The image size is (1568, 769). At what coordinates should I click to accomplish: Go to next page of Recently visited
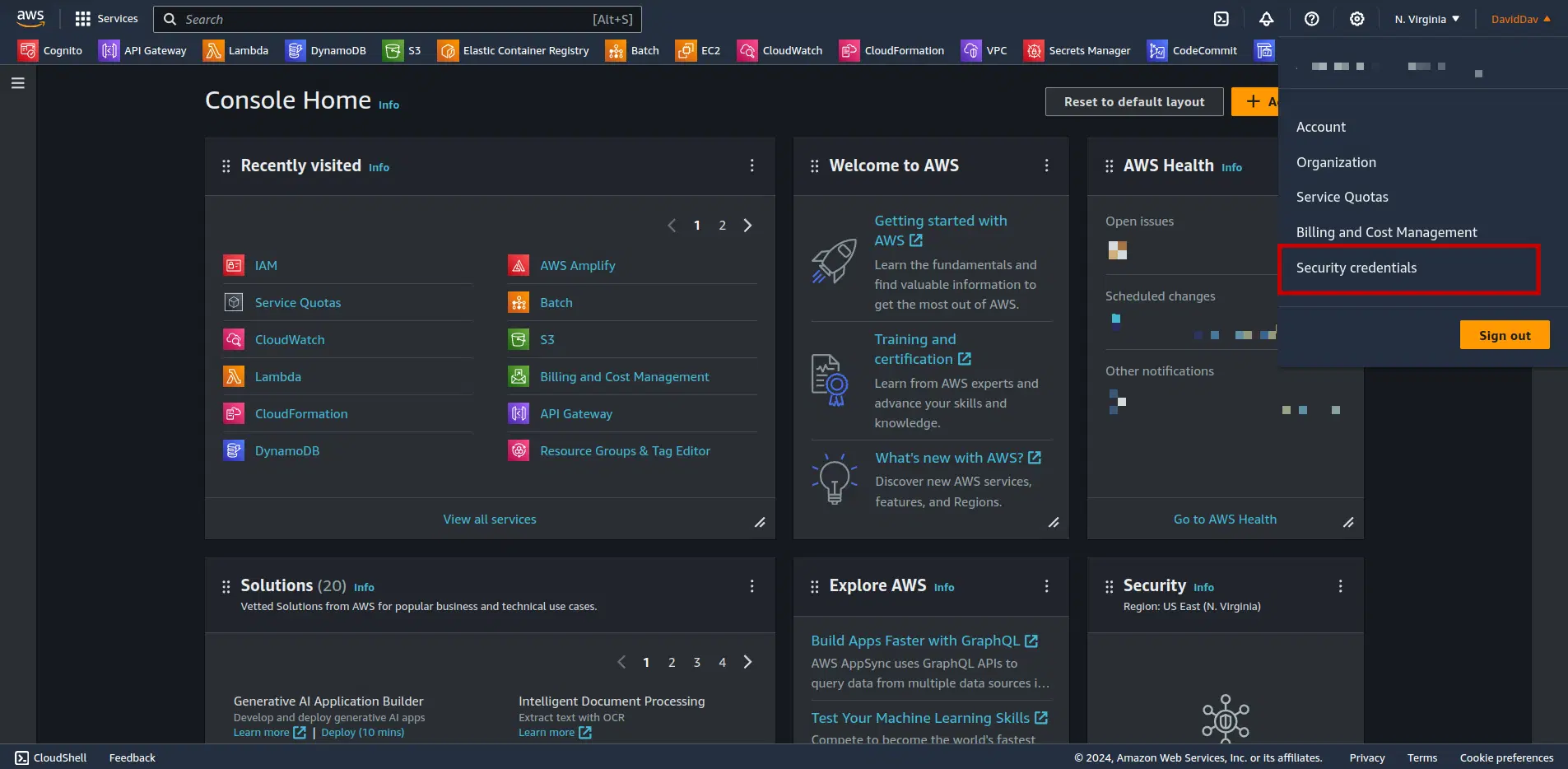pos(747,226)
